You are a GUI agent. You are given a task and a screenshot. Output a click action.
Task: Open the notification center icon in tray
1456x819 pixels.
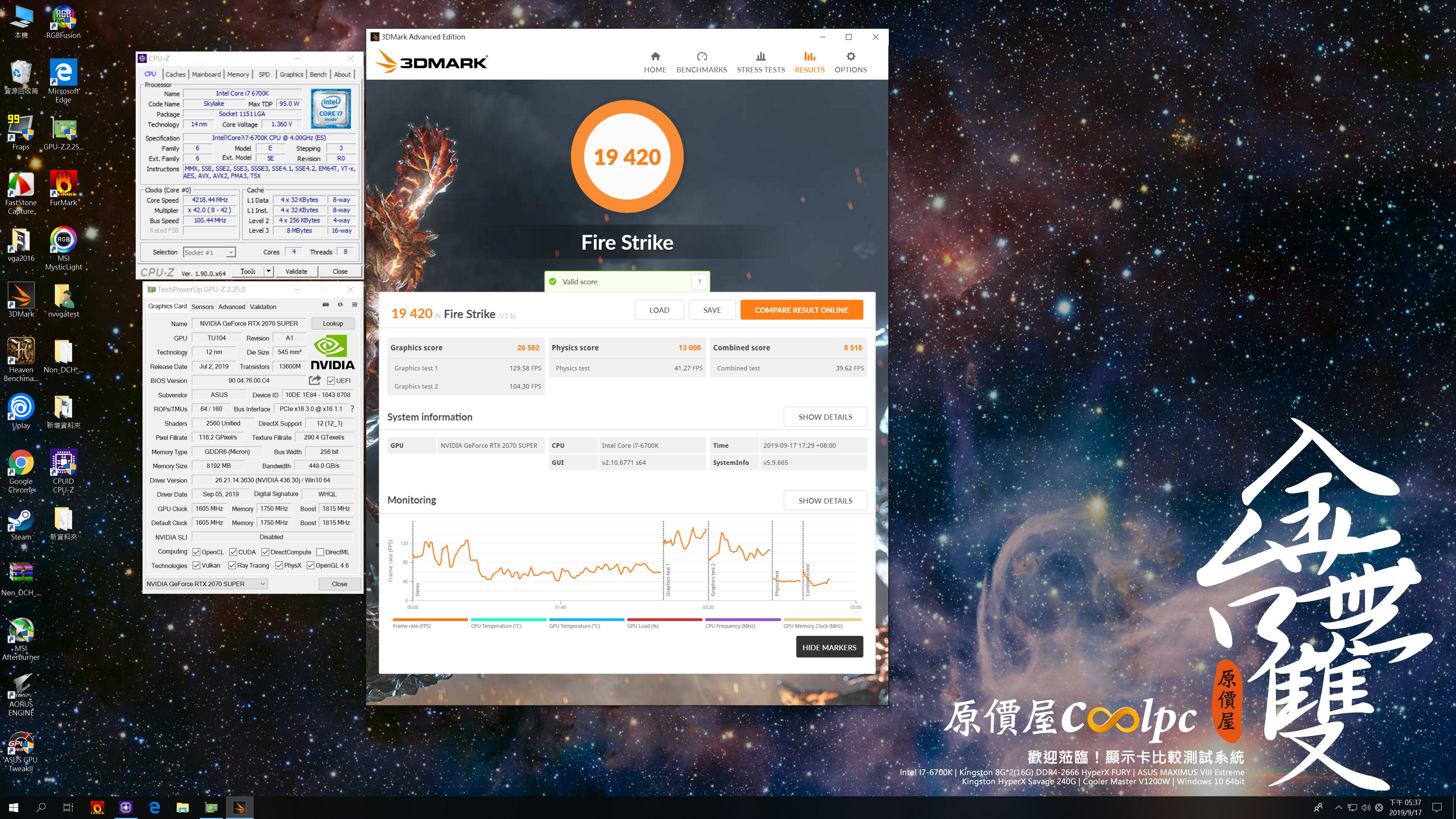coord(1437,807)
